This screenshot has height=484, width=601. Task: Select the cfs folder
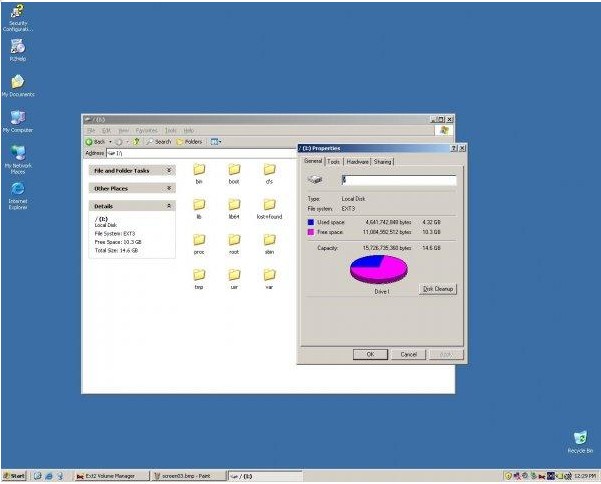269,173
